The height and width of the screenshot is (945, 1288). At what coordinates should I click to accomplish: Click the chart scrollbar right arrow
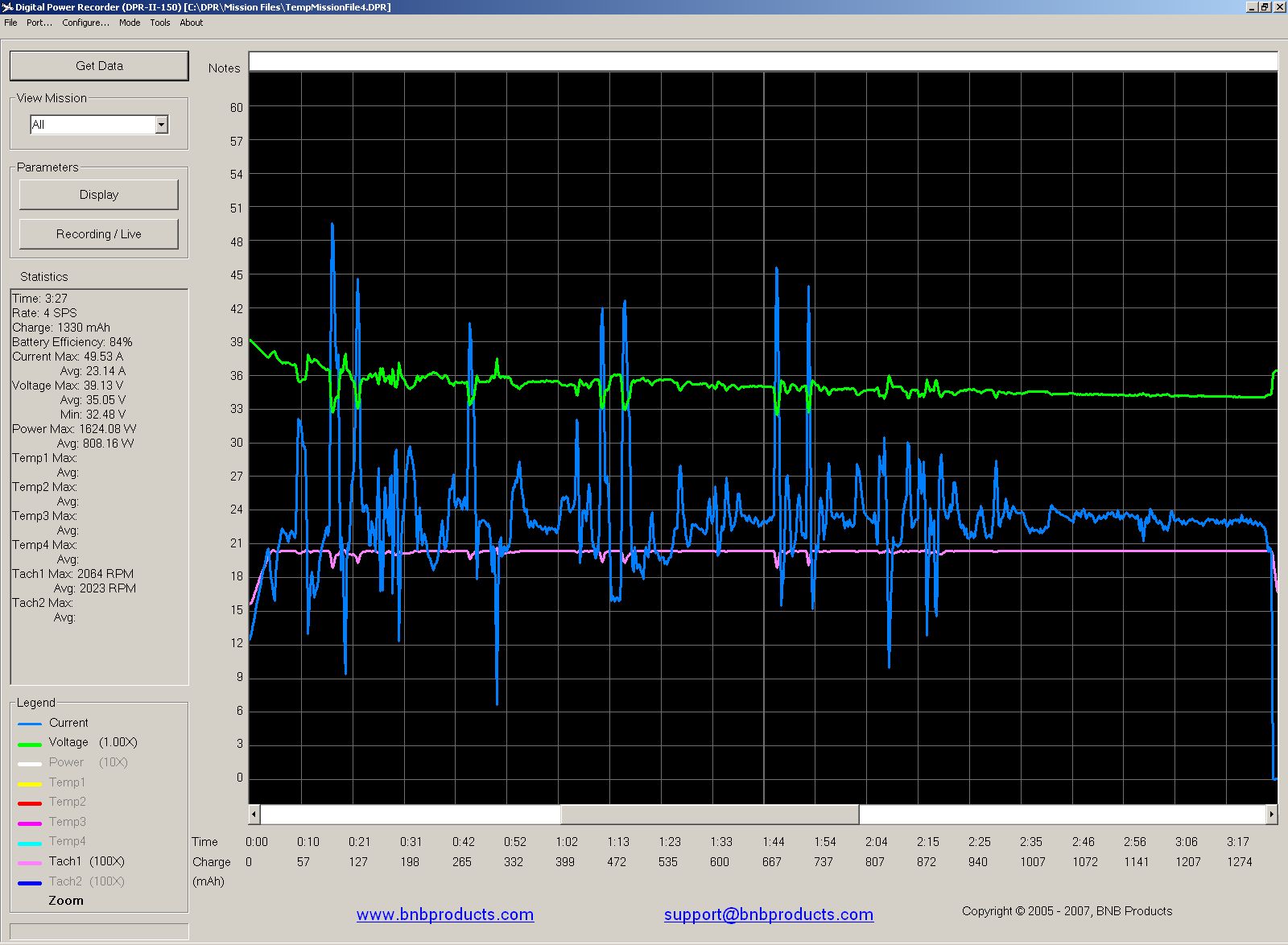click(1271, 815)
